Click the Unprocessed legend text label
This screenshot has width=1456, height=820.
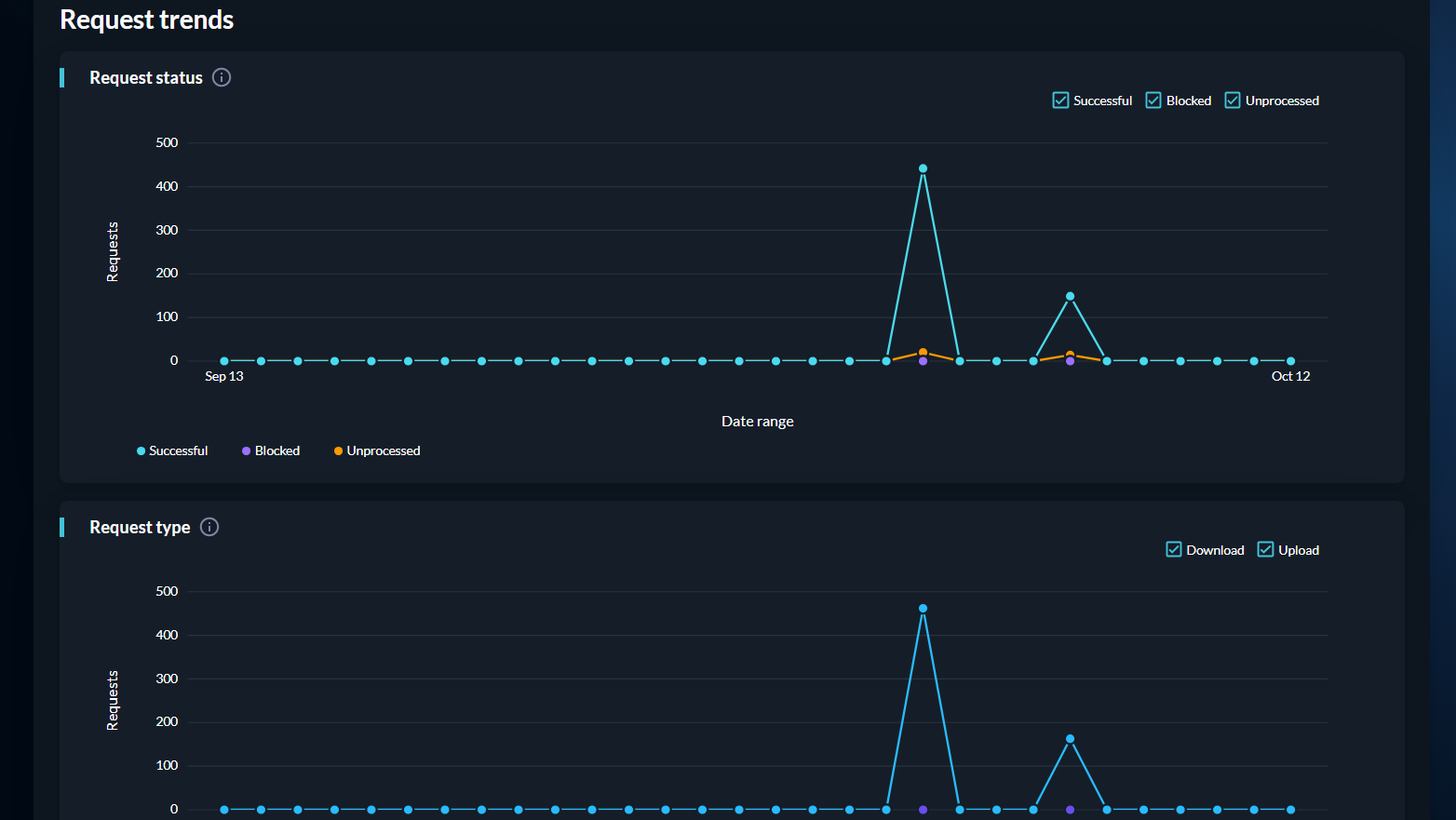(383, 450)
